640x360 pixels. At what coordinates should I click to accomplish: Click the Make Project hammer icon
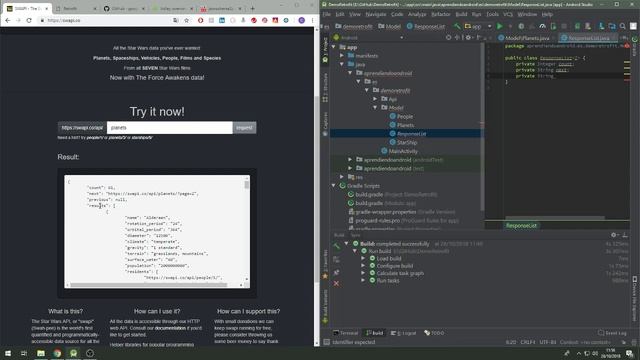(x=457, y=26)
